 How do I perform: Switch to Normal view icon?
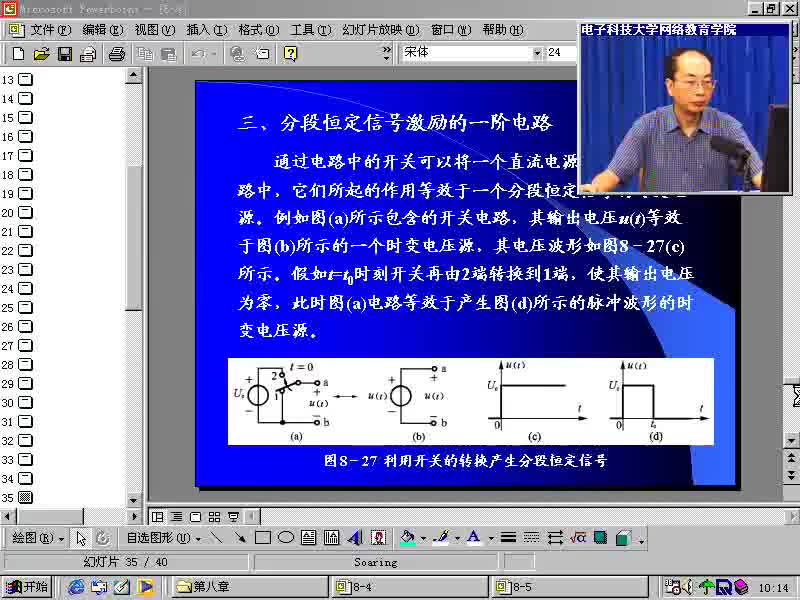click(158, 517)
